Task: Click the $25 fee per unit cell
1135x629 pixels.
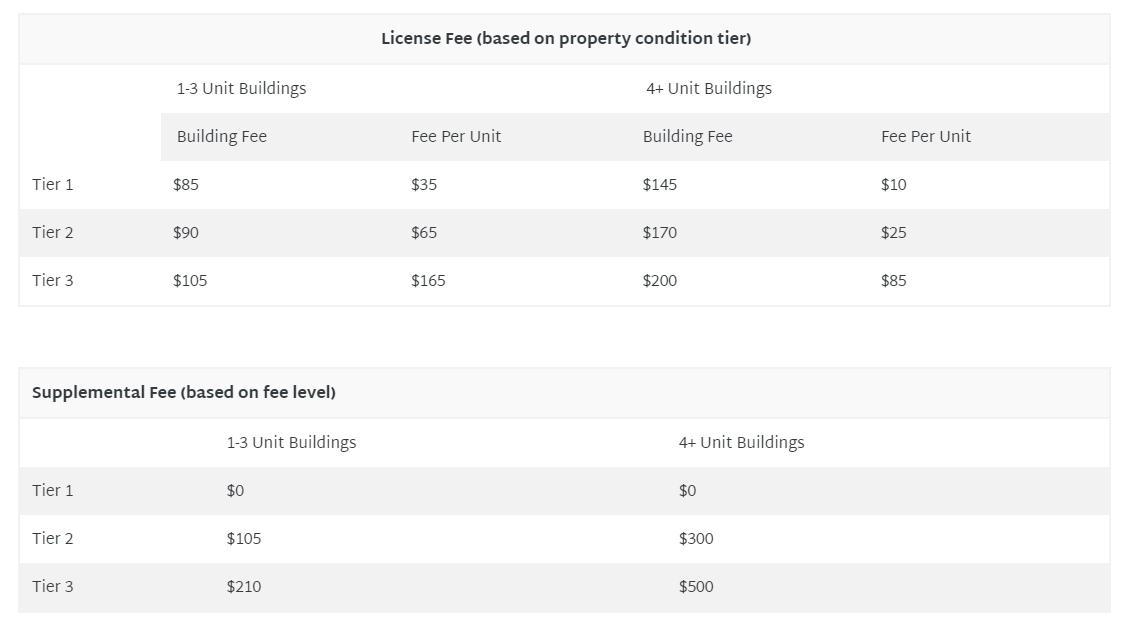Action: click(x=894, y=233)
